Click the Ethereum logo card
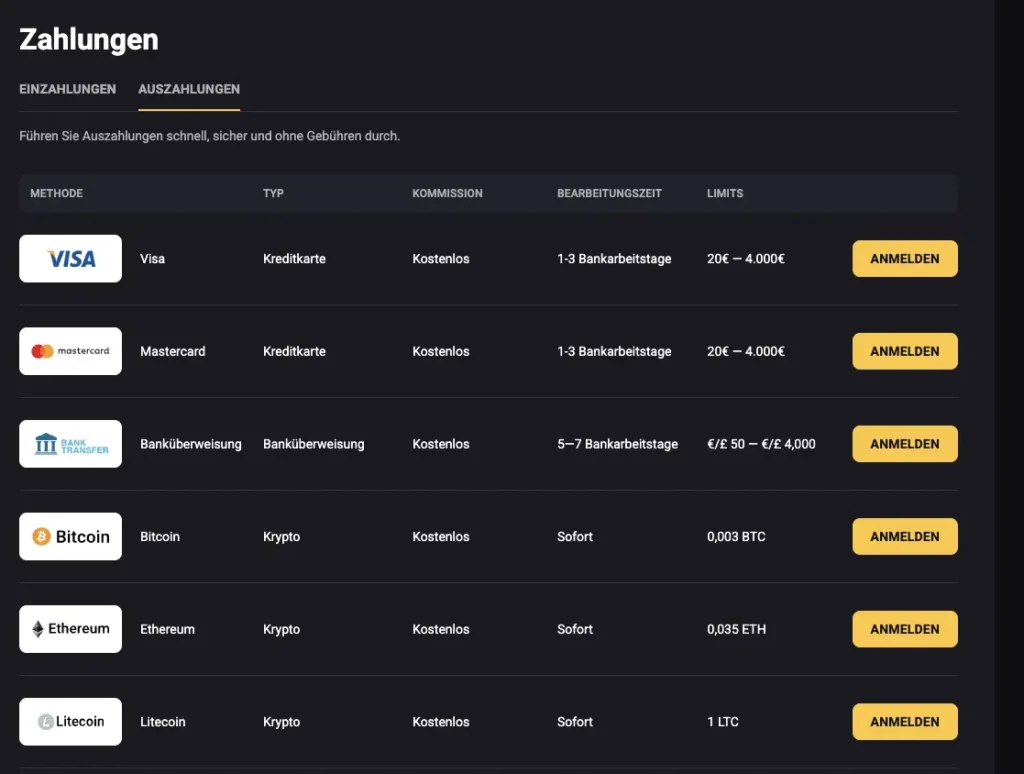The width and height of the screenshot is (1024, 774). [x=71, y=629]
